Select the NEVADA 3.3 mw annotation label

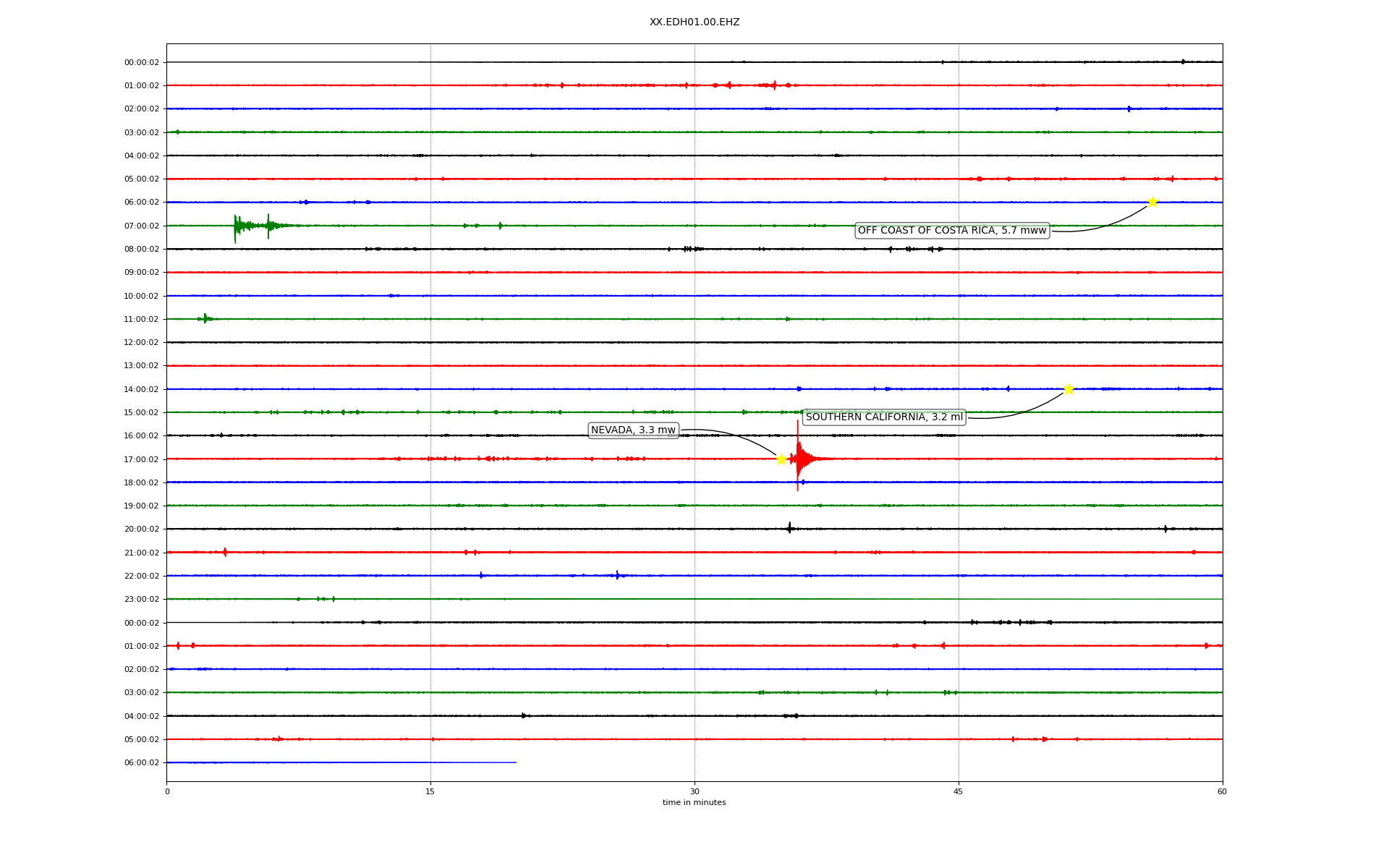tap(633, 430)
